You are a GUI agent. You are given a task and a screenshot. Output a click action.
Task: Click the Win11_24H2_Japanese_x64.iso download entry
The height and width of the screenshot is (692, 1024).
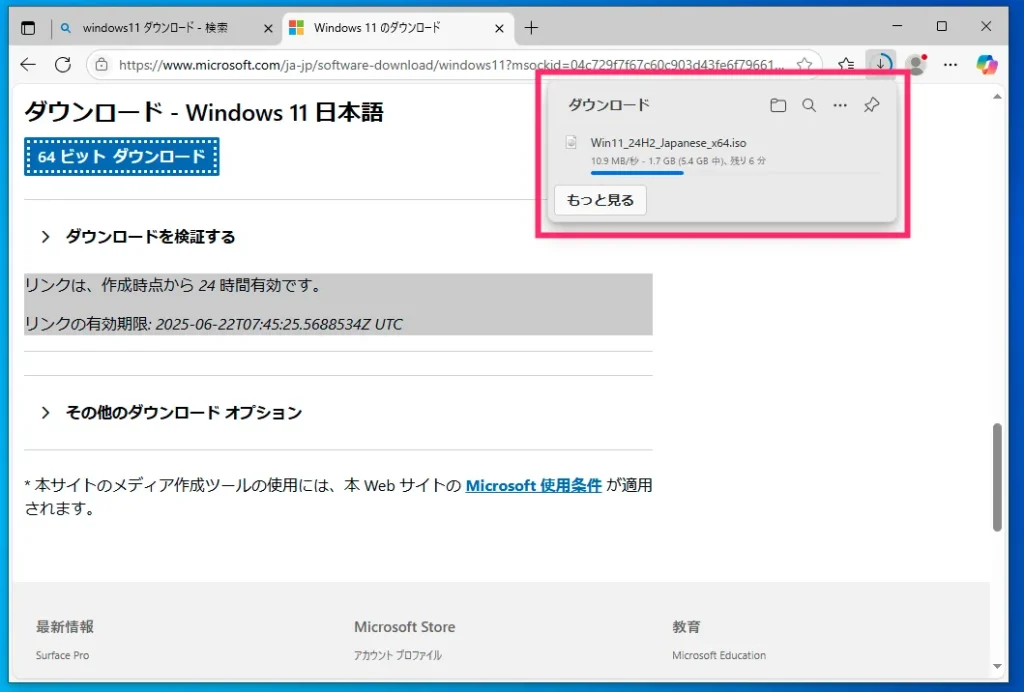click(722, 155)
